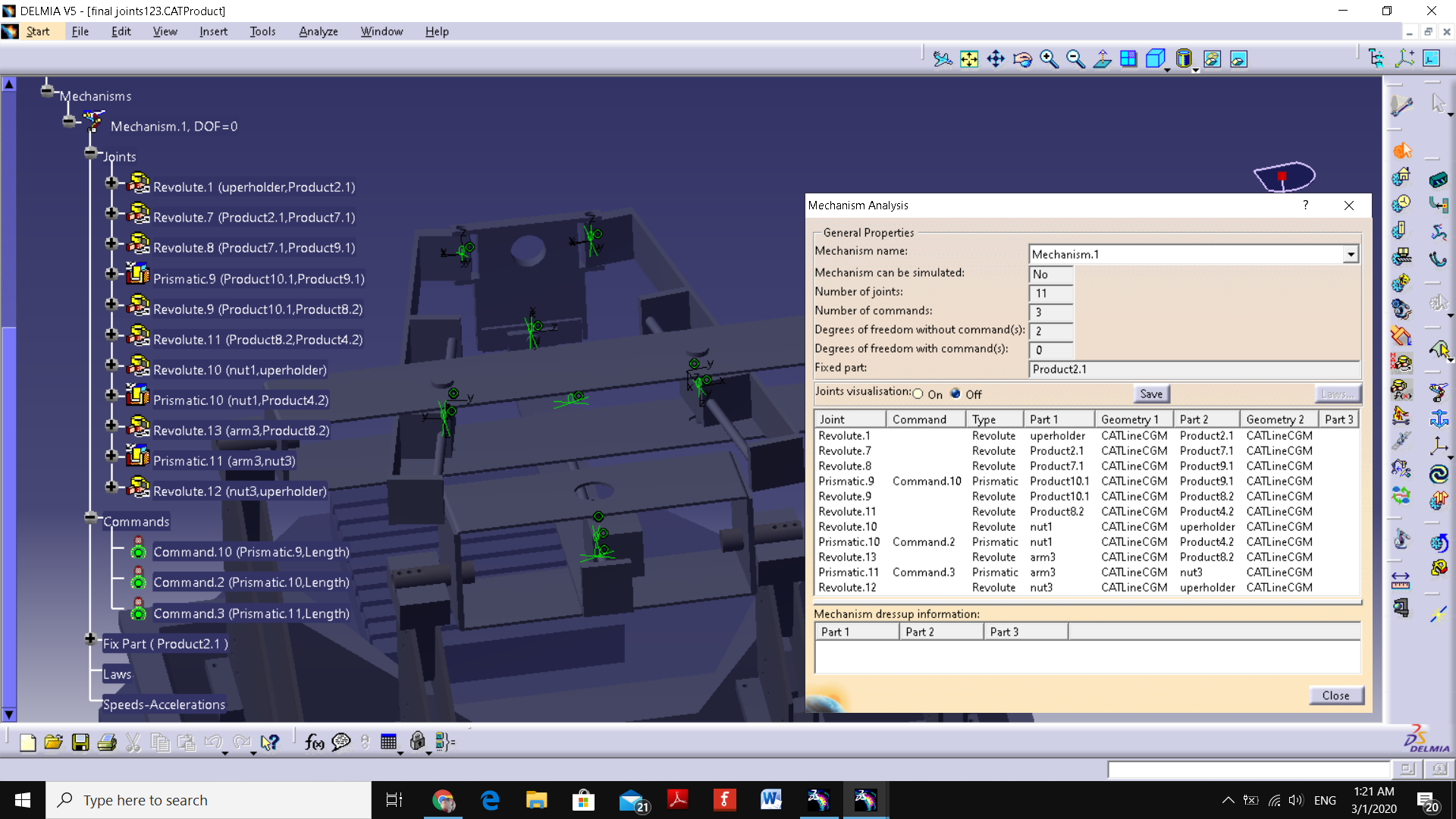Turn joints visualisation On
The image size is (1456, 819).
[918, 394]
